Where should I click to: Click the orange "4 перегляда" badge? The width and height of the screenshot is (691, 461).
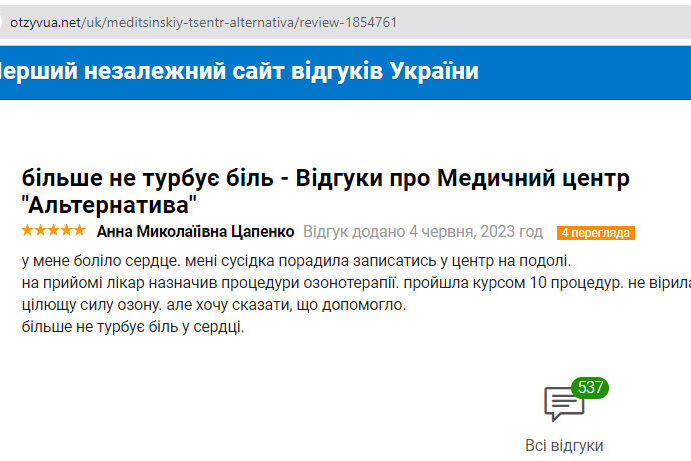click(596, 233)
